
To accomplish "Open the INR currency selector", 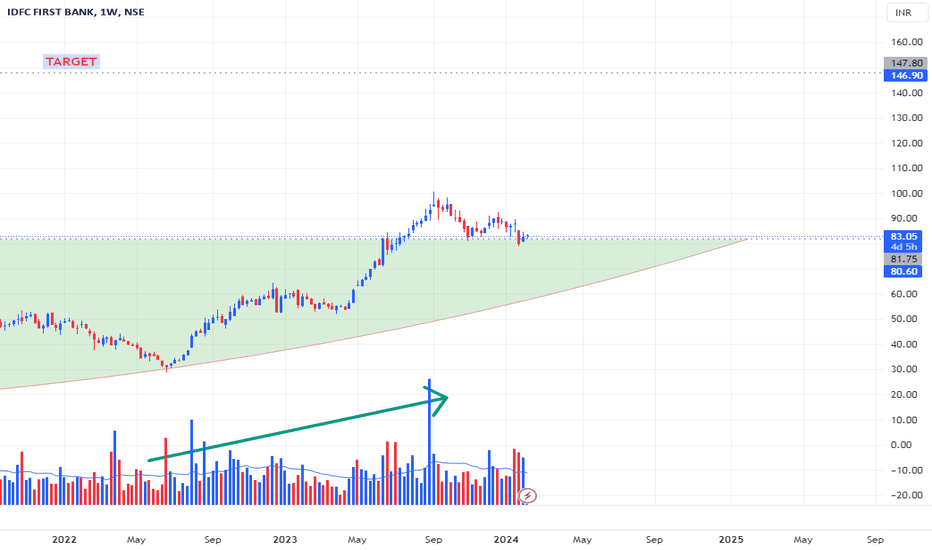I will [x=907, y=12].
